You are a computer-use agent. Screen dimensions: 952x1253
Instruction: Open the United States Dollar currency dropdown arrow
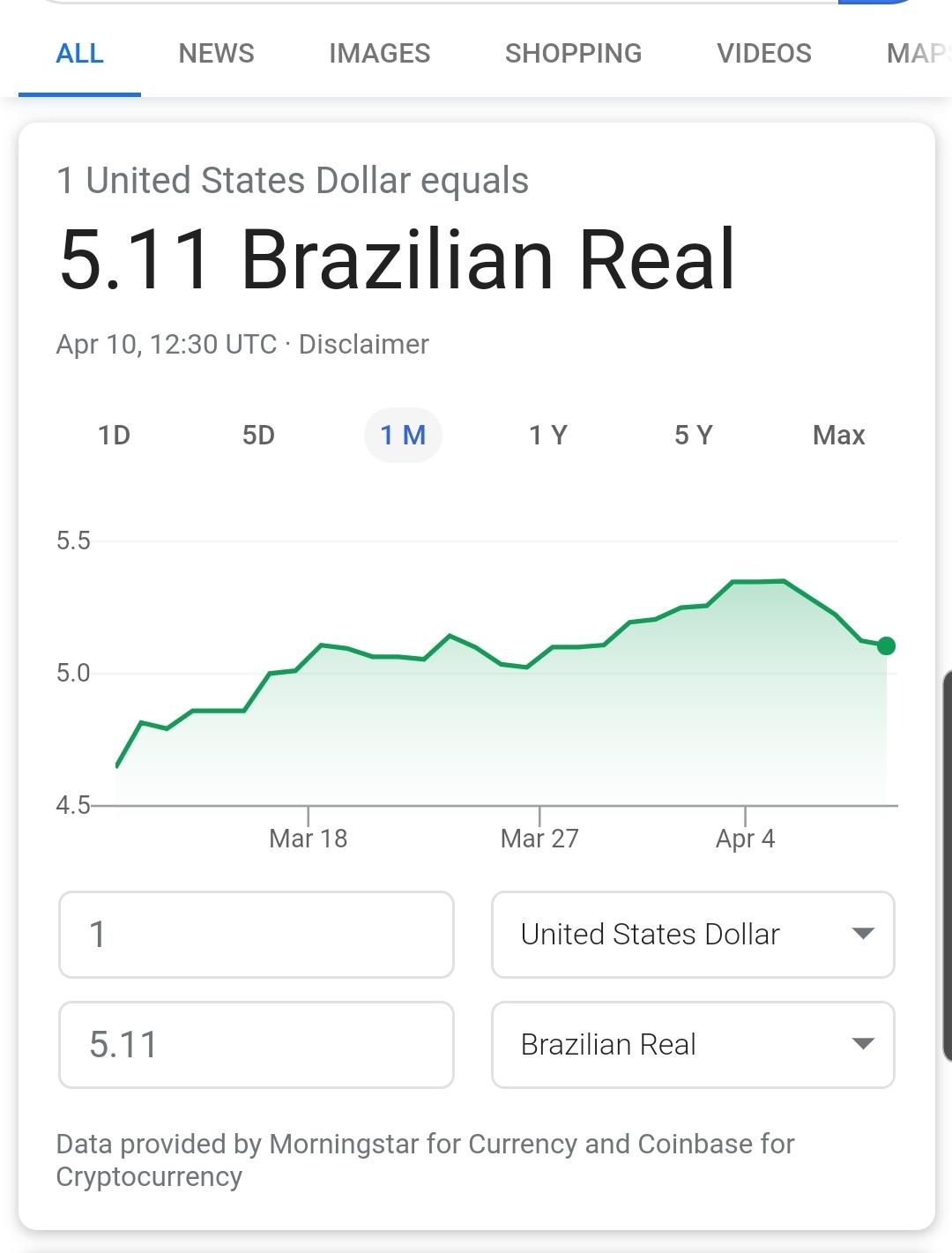click(x=864, y=934)
